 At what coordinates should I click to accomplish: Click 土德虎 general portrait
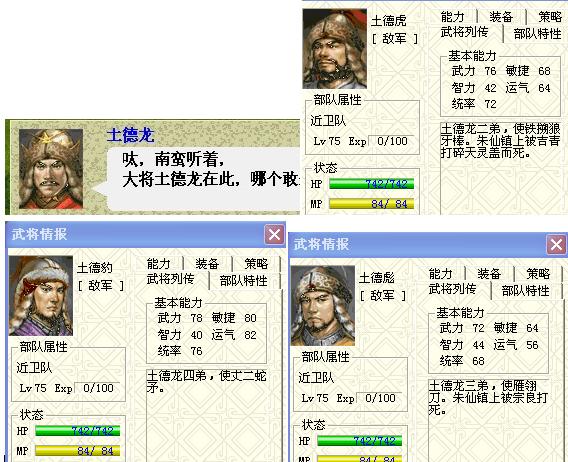click(x=335, y=49)
